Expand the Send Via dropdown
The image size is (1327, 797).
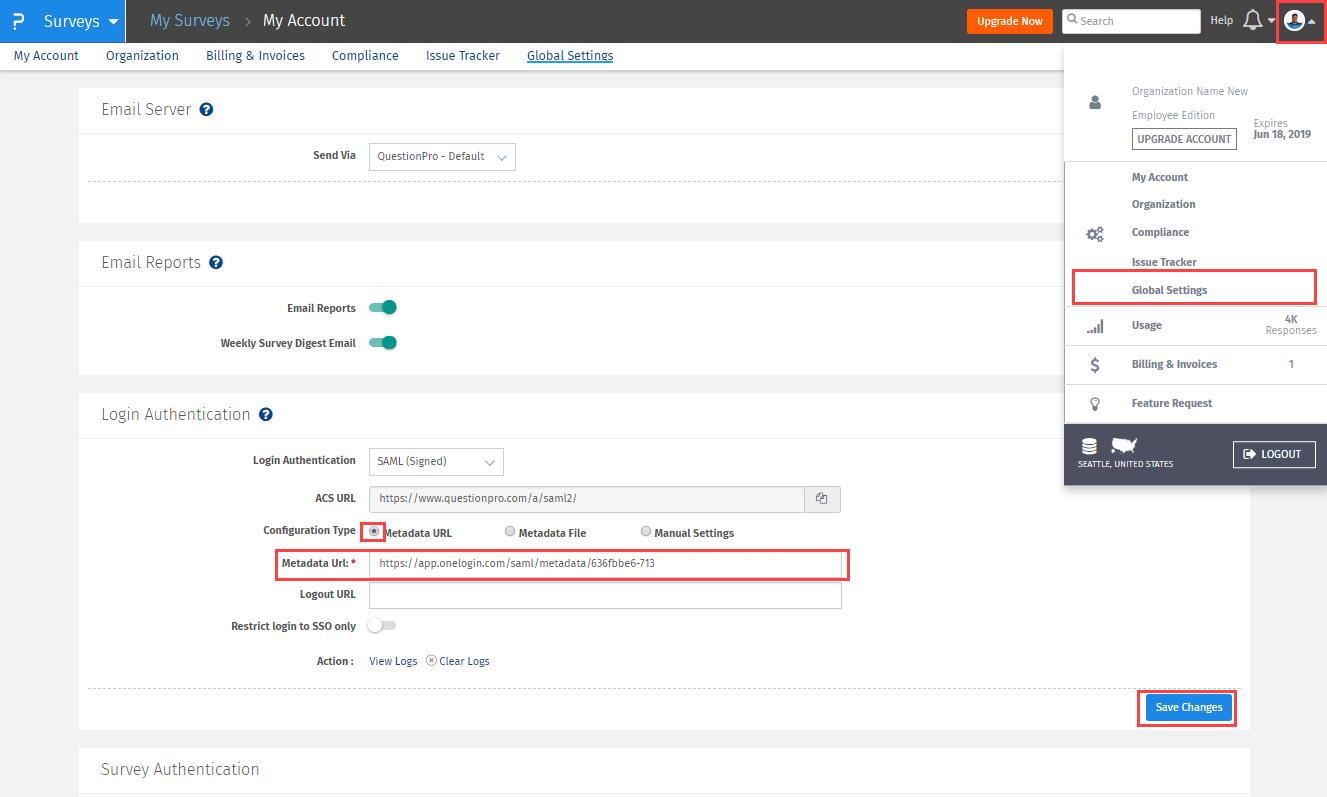tap(442, 157)
